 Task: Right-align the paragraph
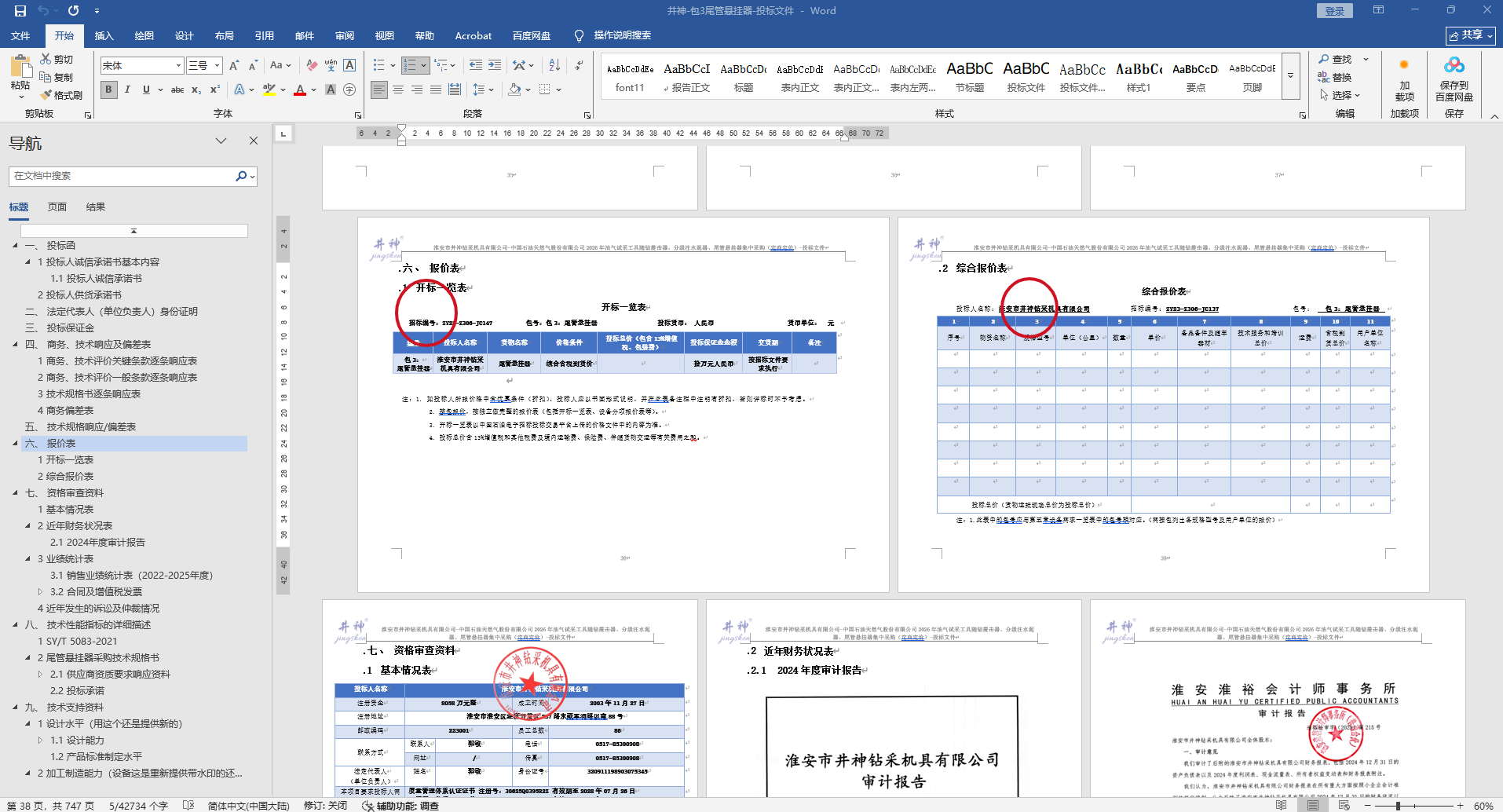pos(417,90)
